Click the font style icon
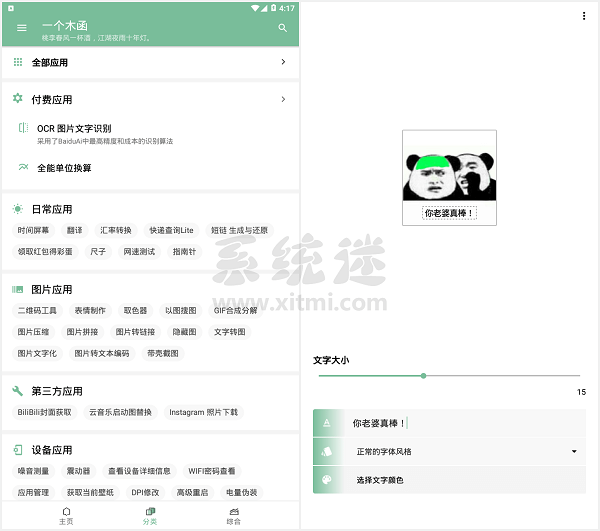The height and width of the screenshot is (531, 600). (x=326, y=452)
